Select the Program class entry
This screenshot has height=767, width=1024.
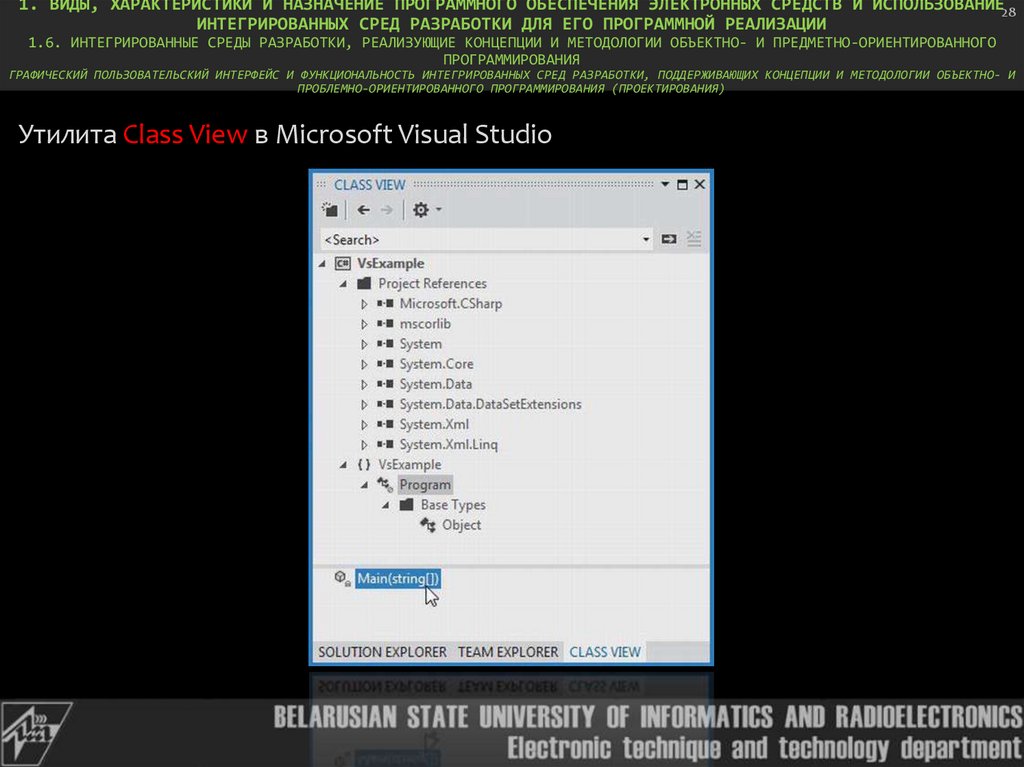[425, 485]
